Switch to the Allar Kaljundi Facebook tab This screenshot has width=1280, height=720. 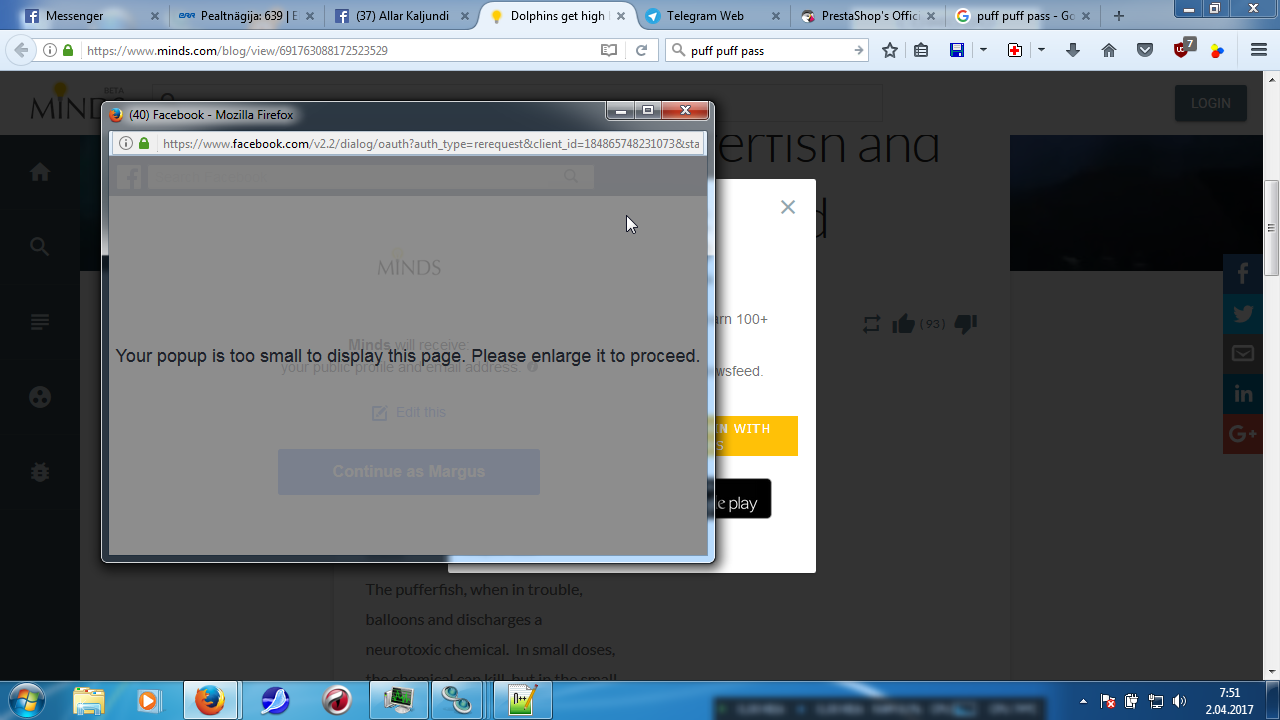tap(400, 16)
